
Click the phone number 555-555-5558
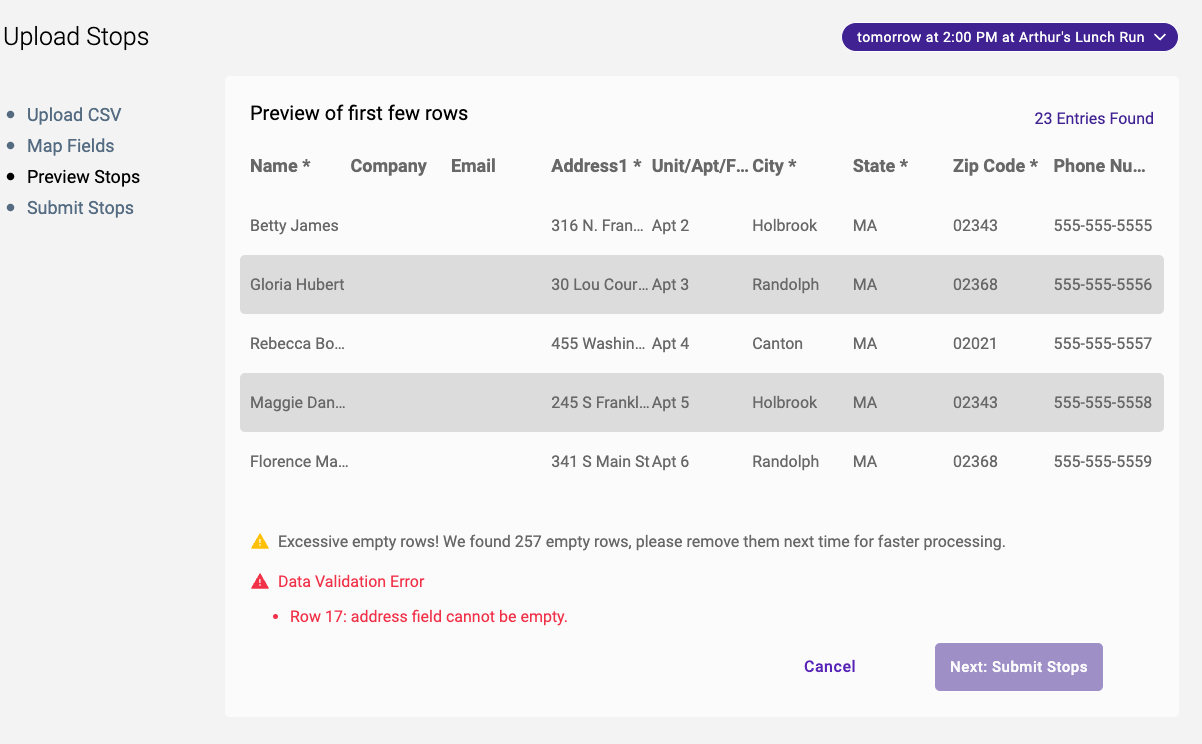coord(1103,403)
